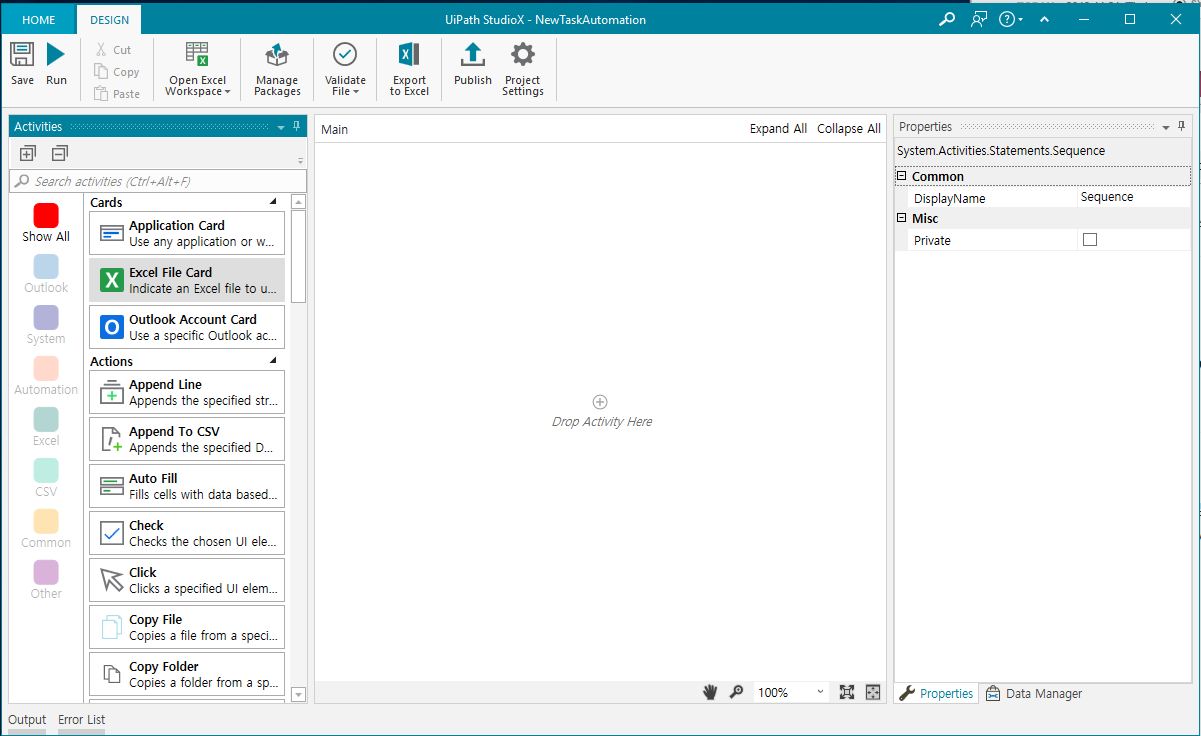Viewport: 1201px width, 736px height.
Task: Collapse the Misc property group
Action: (901, 218)
